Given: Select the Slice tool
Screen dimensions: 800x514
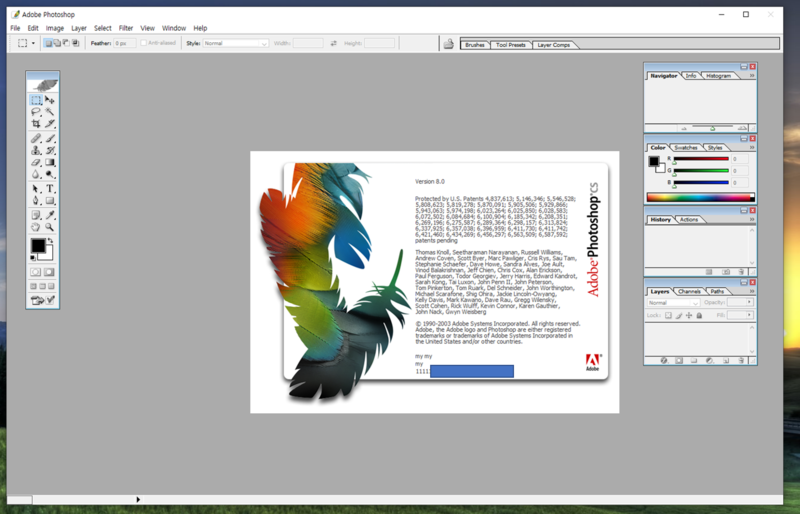Looking at the screenshot, I should click(50, 124).
